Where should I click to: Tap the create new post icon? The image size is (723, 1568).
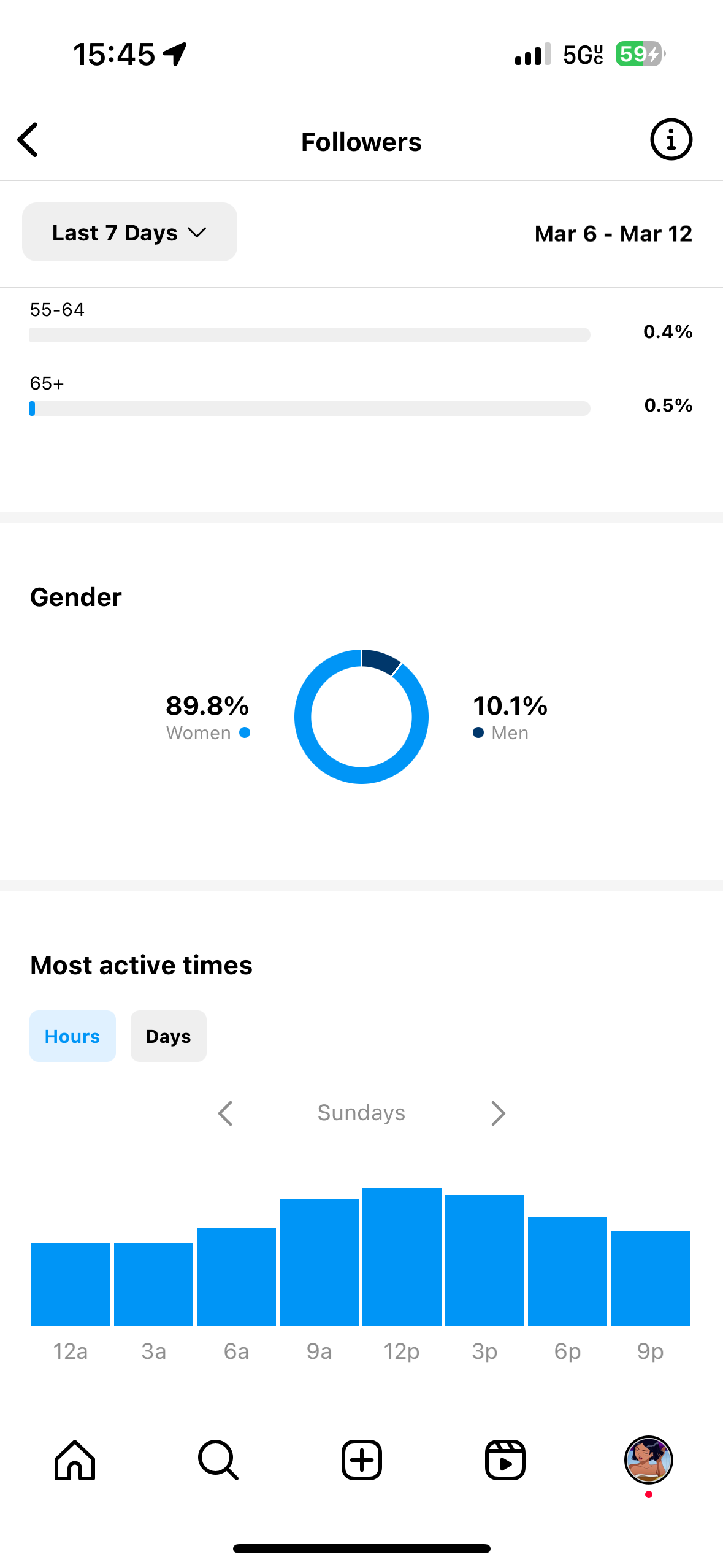click(x=362, y=1460)
